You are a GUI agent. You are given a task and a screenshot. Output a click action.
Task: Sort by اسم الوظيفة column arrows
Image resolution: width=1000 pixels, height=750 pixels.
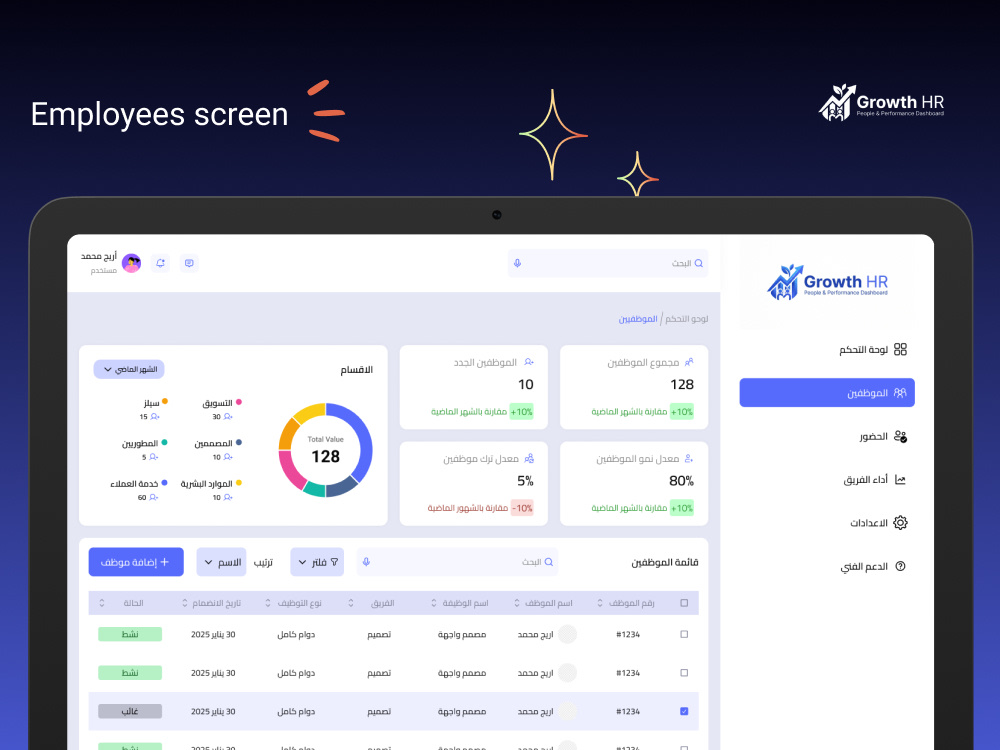434,603
